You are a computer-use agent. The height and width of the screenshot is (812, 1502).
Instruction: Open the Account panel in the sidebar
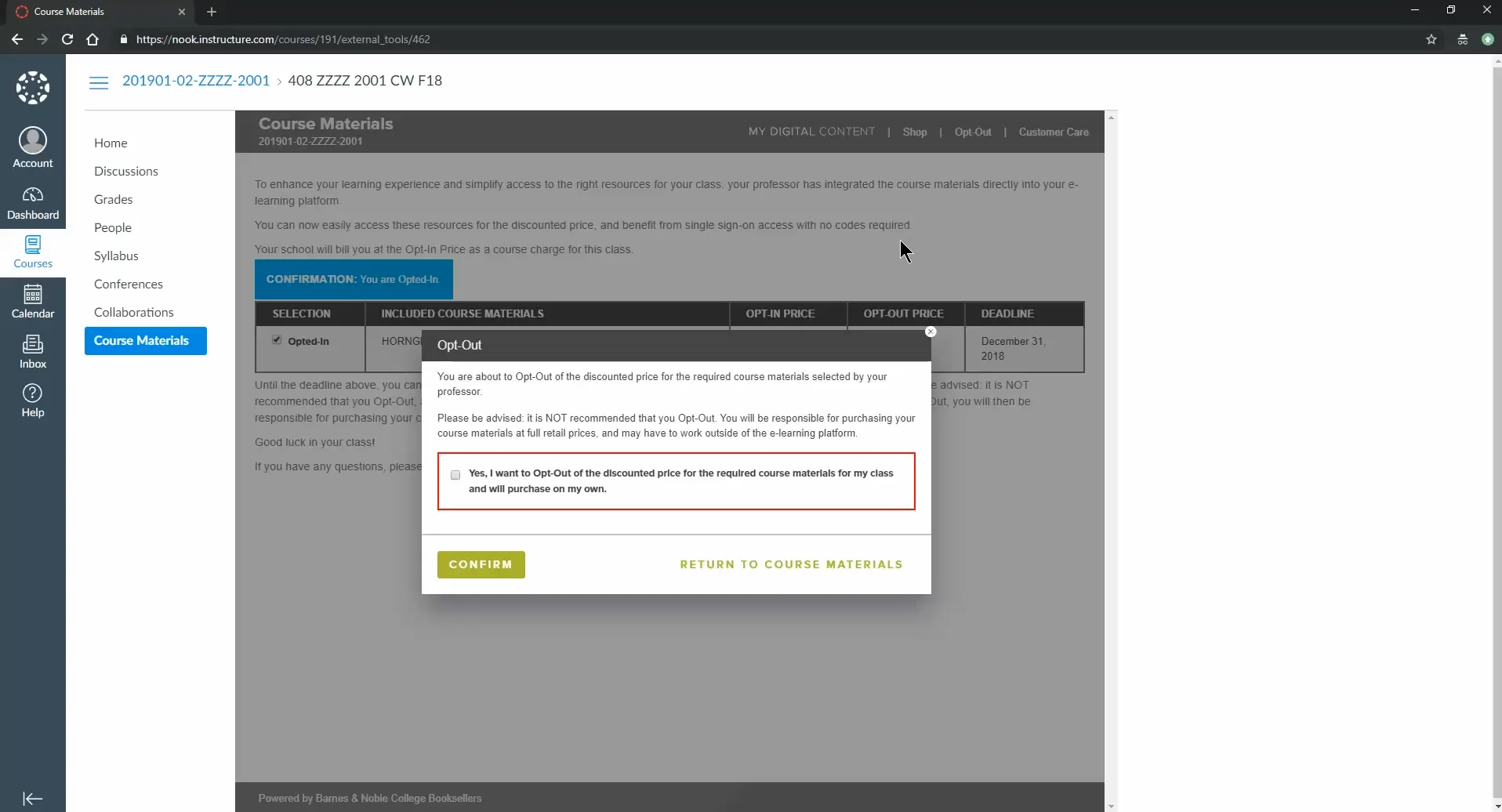[31, 146]
